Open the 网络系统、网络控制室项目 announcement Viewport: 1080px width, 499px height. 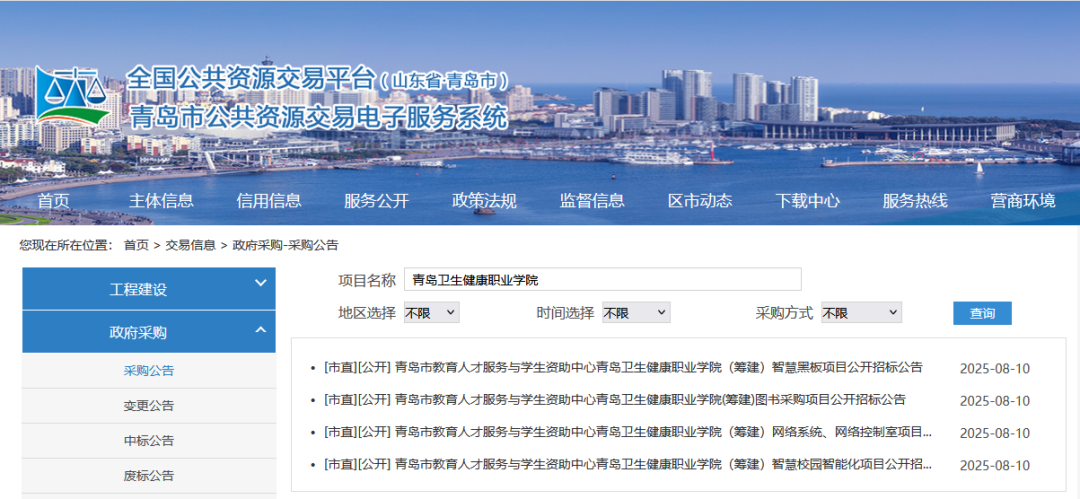(x=628, y=432)
